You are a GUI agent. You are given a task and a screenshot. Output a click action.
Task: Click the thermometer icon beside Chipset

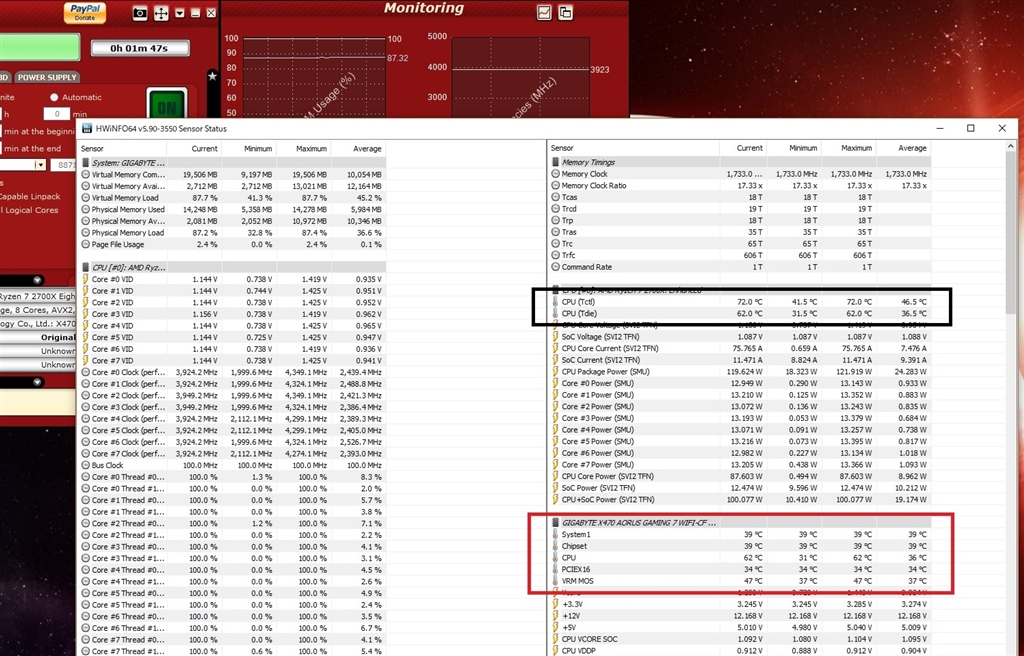tap(555, 546)
